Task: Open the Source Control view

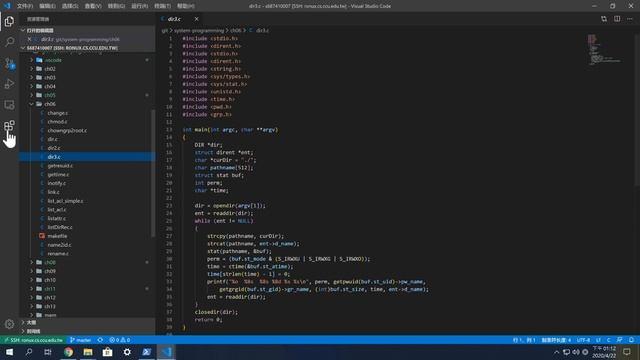Action: (9, 63)
